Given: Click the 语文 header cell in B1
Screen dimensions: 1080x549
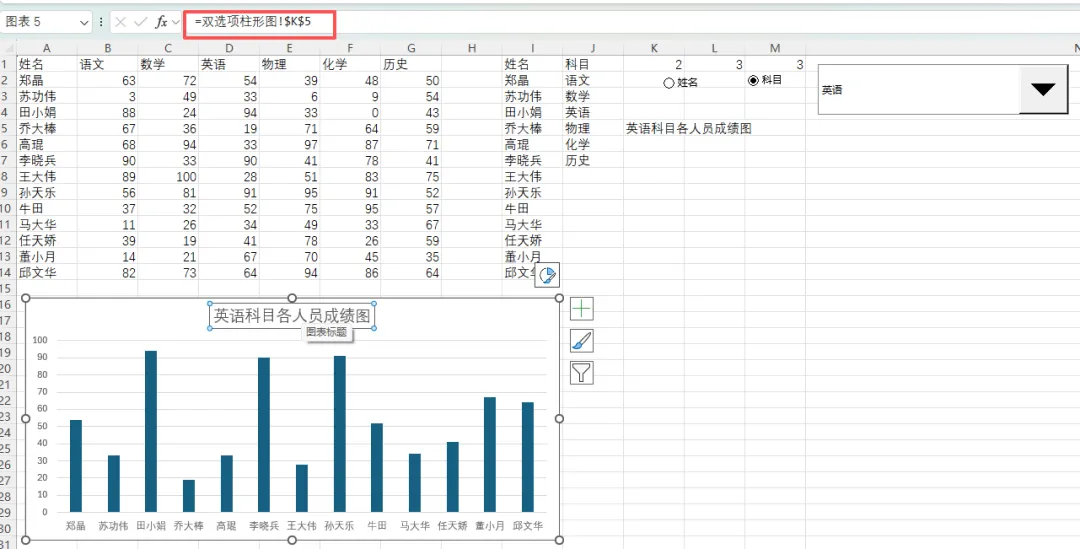Looking at the screenshot, I should click(x=107, y=64).
